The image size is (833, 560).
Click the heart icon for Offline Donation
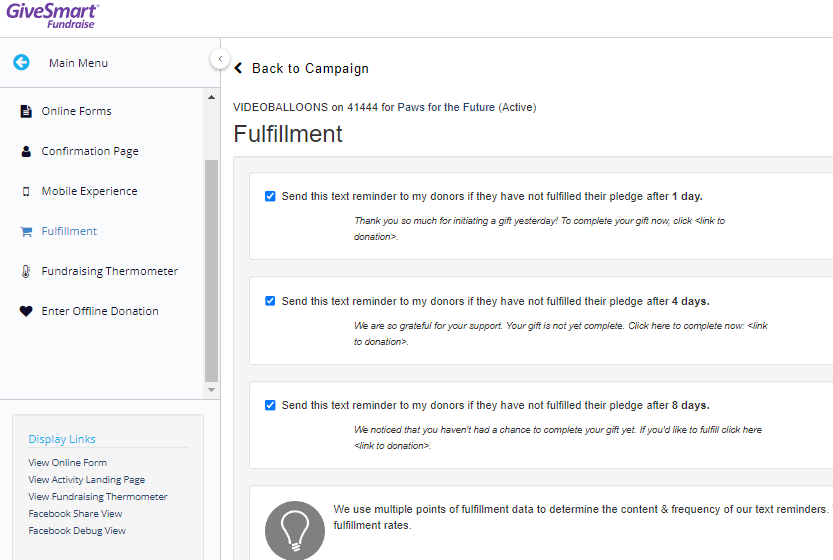click(x=26, y=311)
